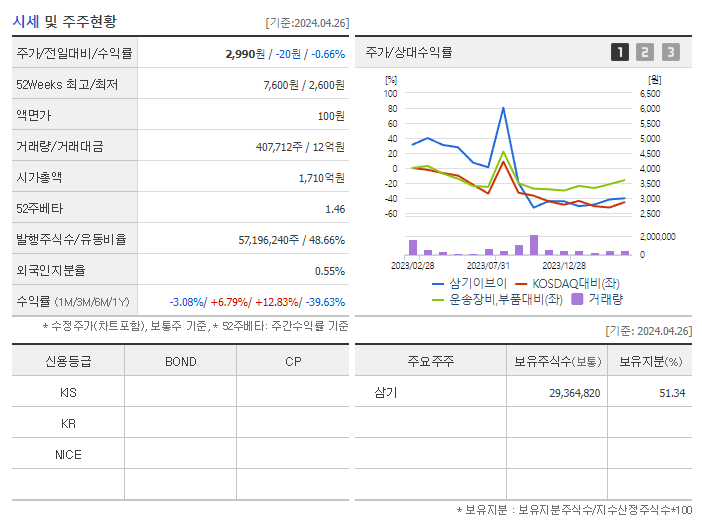This screenshot has width=702, height=525.
Task: Switch to chart tab 3
Action: (670, 52)
